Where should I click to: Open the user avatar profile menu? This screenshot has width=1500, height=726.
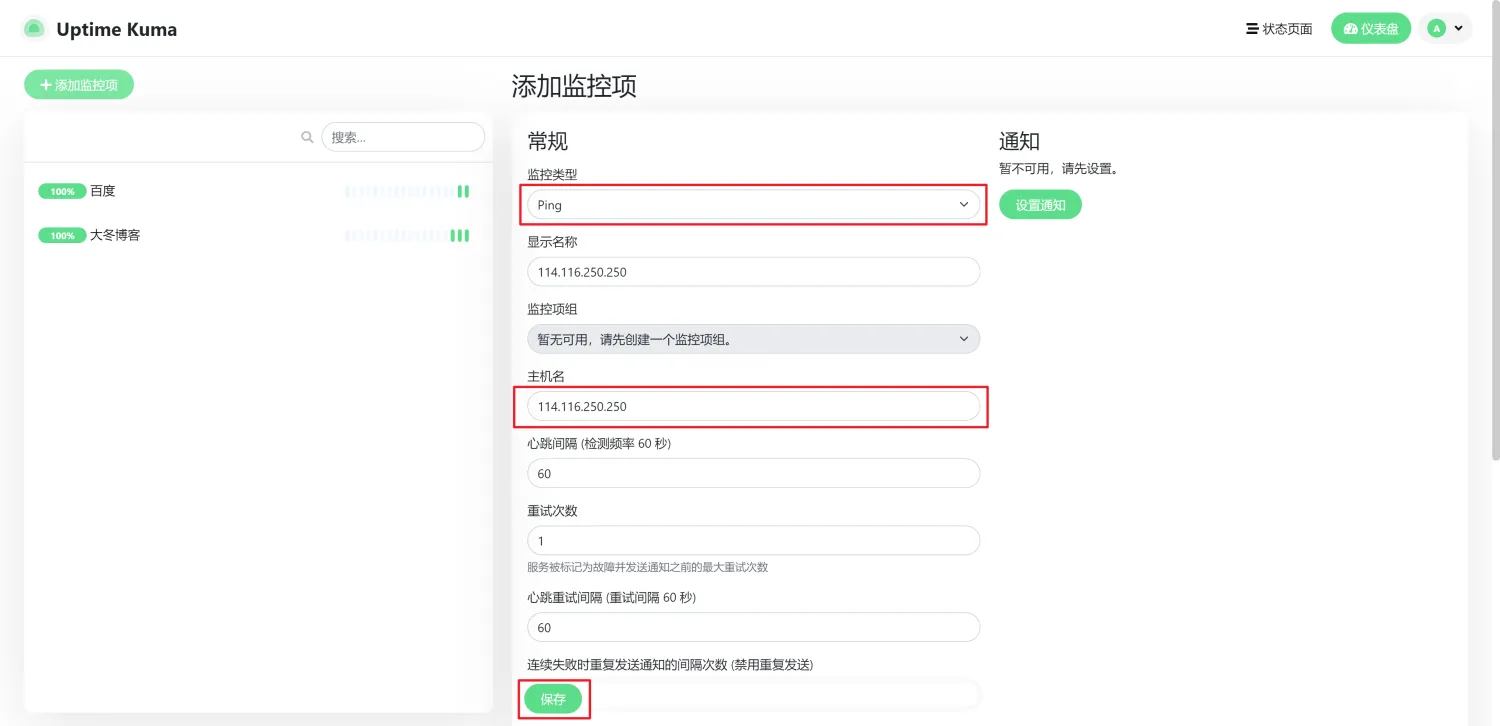pos(1437,29)
